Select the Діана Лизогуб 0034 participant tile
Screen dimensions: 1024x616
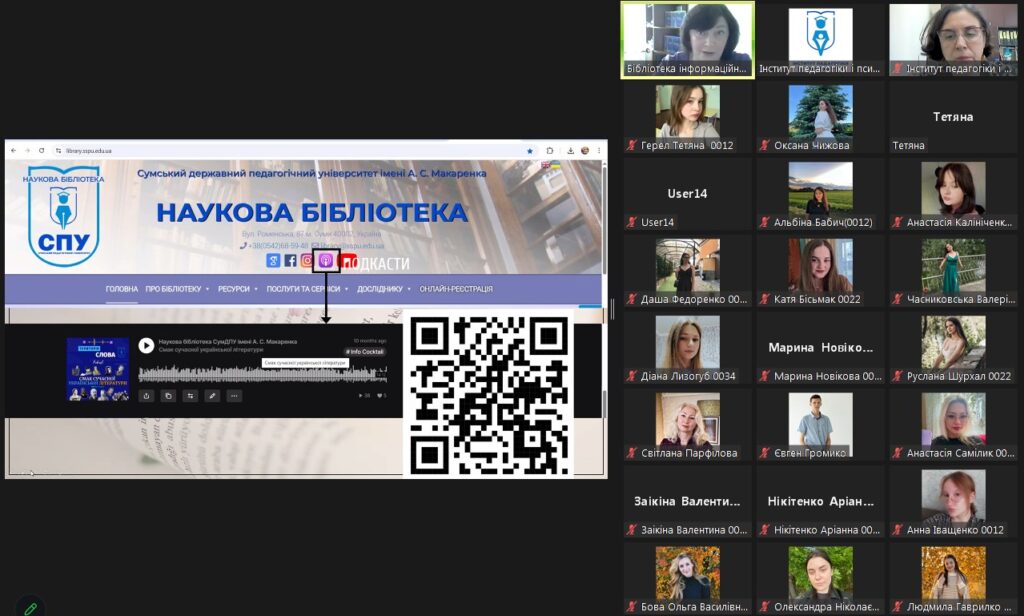tap(687, 349)
